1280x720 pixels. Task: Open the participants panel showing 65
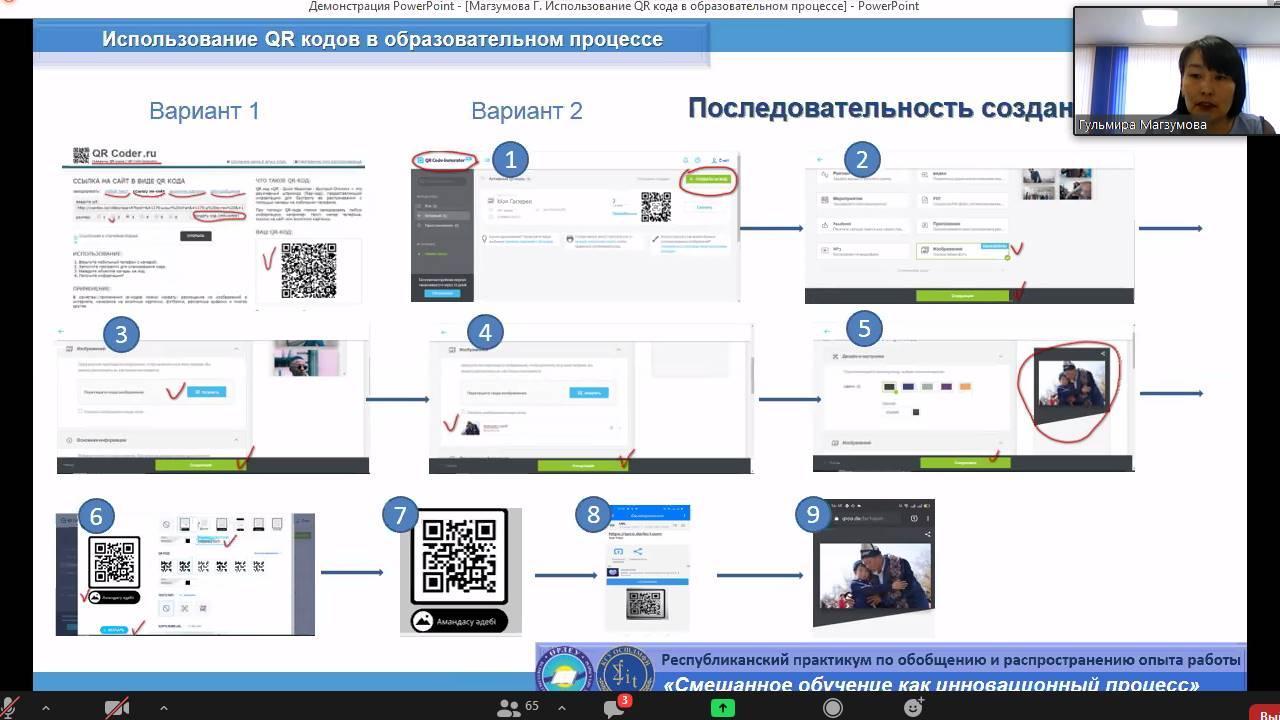pos(519,707)
